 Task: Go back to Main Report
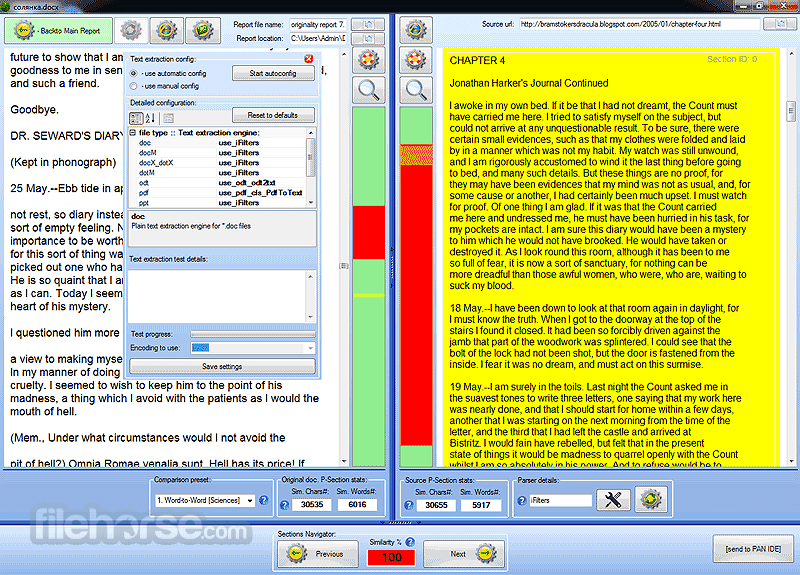tap(59, 31)
